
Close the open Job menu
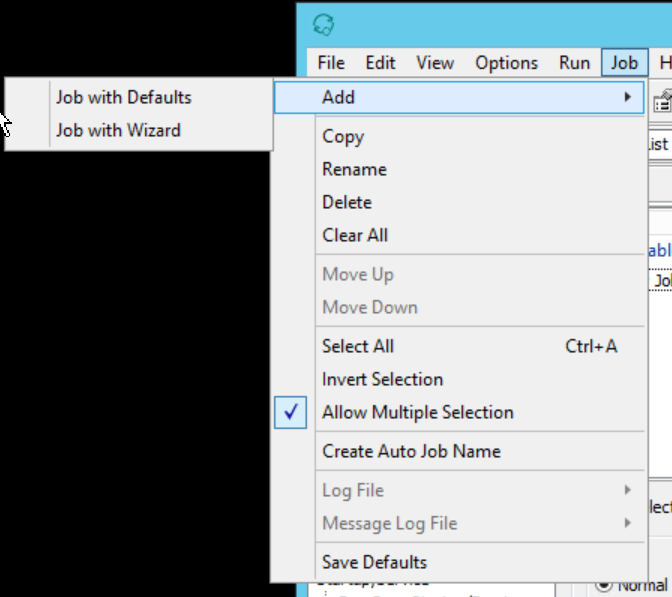(624, 63)
